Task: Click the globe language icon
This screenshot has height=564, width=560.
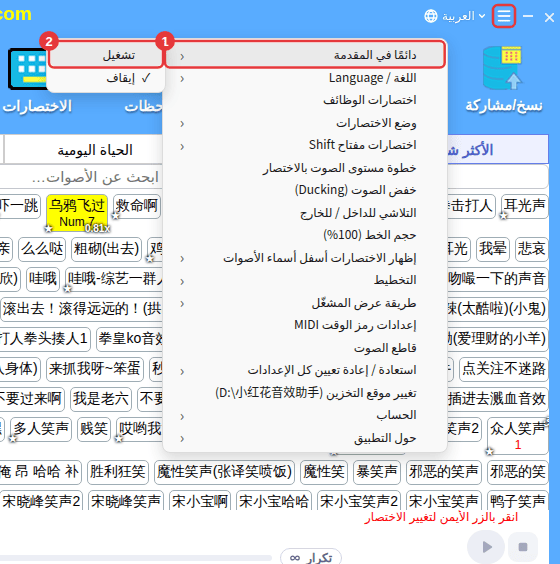Action: click(x=431, y=16)
